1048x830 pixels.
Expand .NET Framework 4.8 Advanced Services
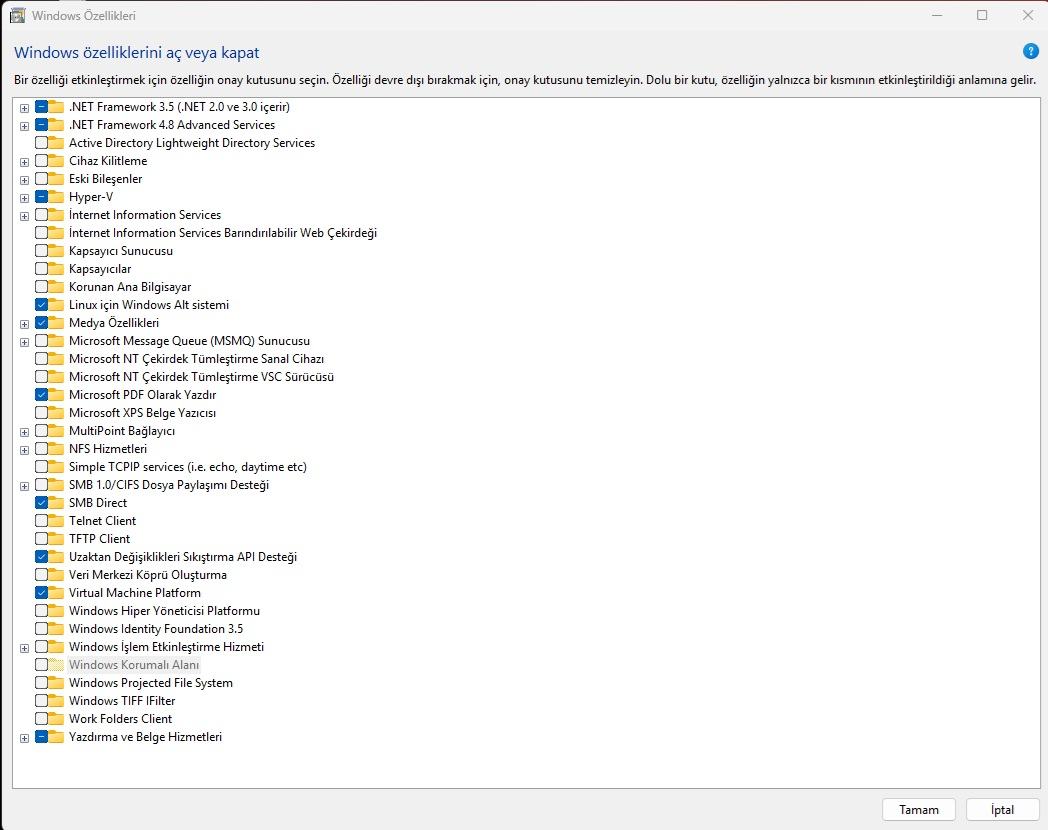pos(25,126)
